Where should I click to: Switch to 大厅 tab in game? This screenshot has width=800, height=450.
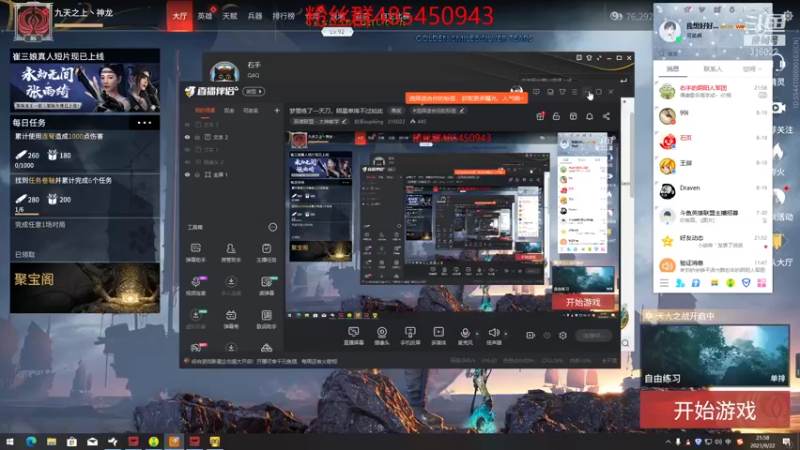pos(180,16)
